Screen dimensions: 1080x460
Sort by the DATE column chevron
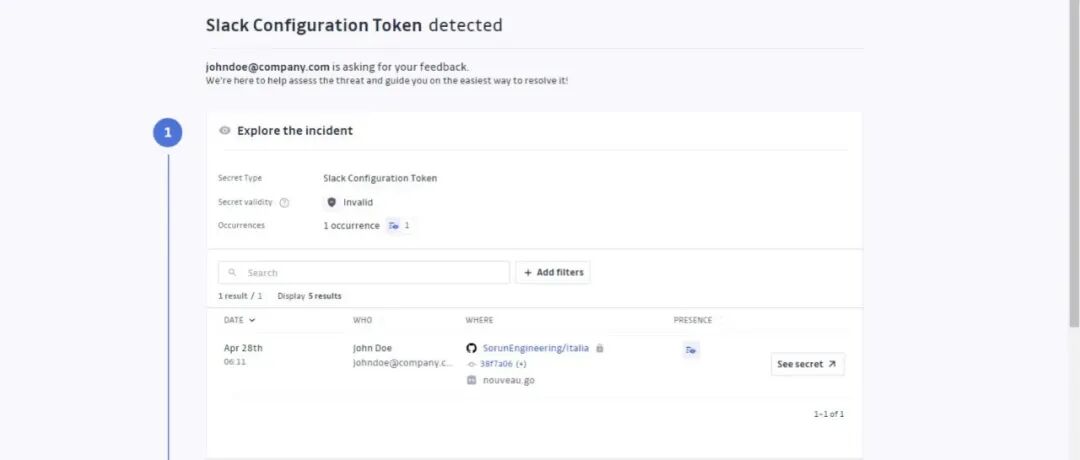[x=252, y=320]
